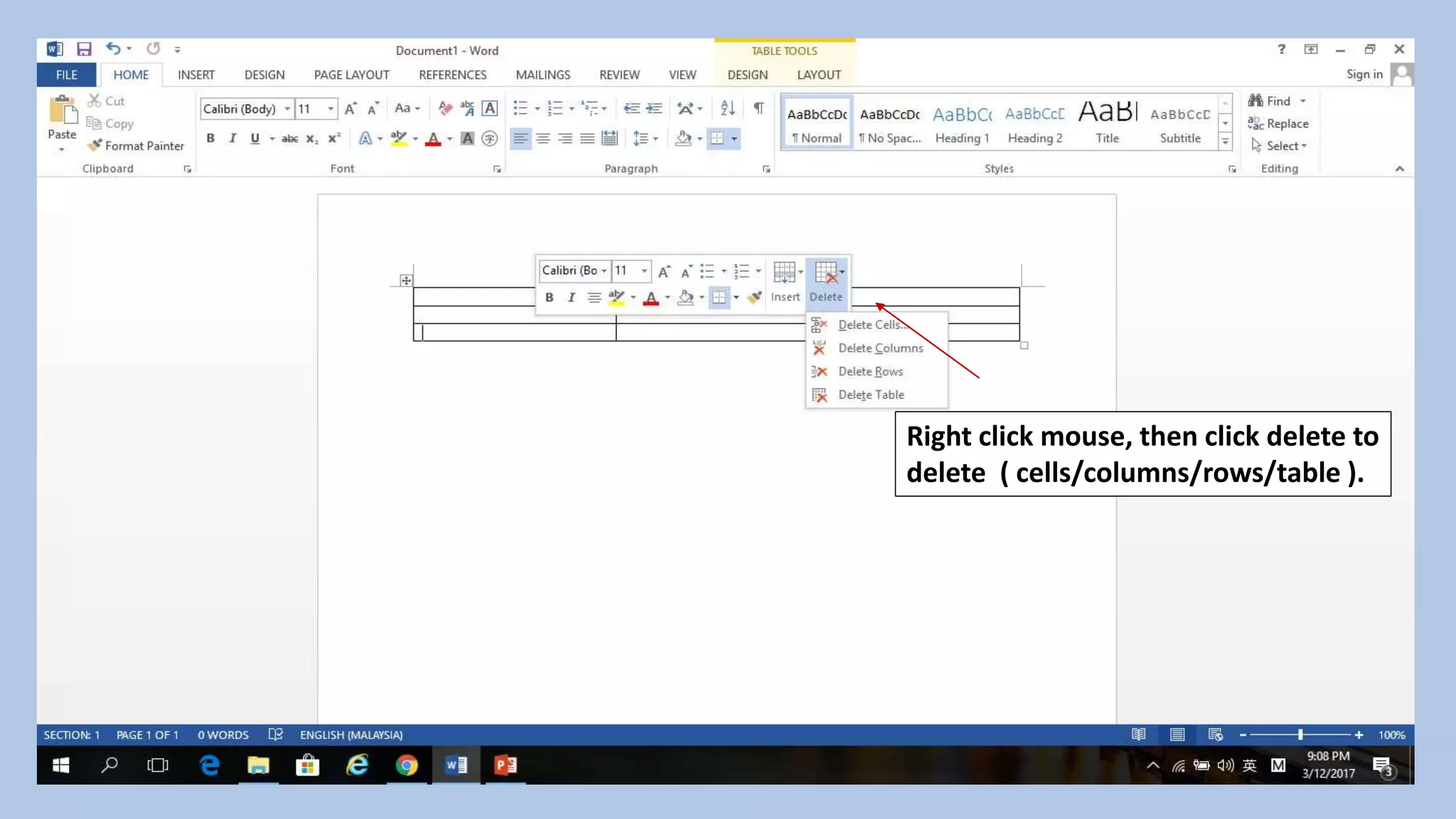The height and width of the screenshot is (819, 1456).
Task: Toggle Subscript formatting
Action: (312, 139)
